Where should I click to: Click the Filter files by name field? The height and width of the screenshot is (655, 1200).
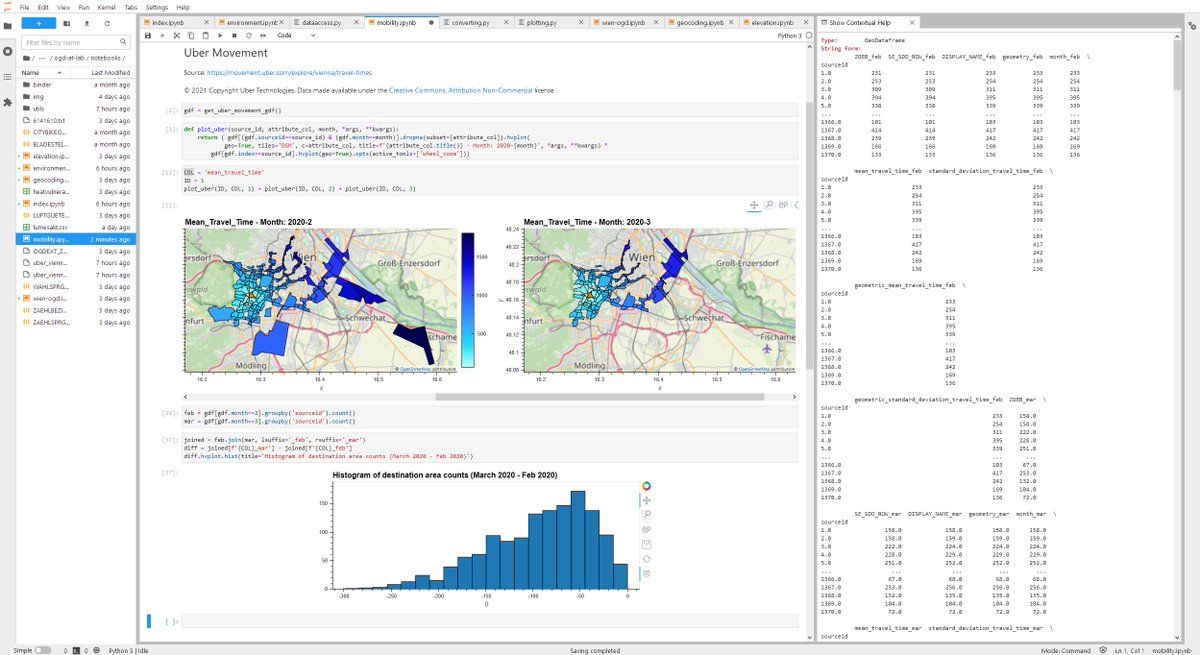[76, 43]
